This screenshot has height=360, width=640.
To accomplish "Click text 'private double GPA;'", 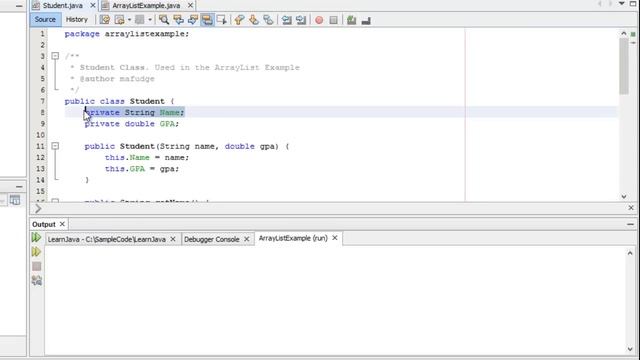I will [x=132, y=124].
